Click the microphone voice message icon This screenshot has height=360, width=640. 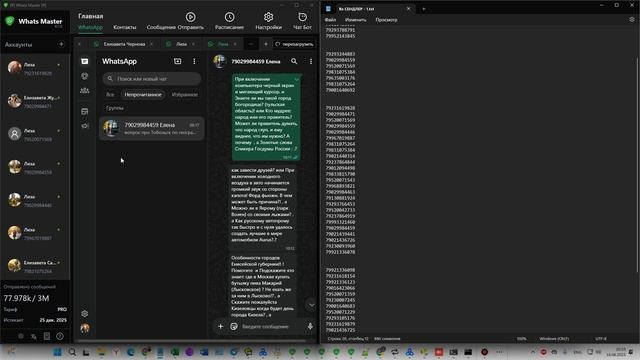tap(310, 326)
